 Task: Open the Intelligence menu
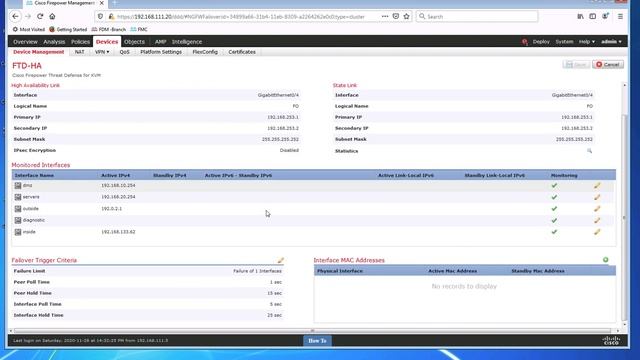pyautogui.click(x=187, y=42)
